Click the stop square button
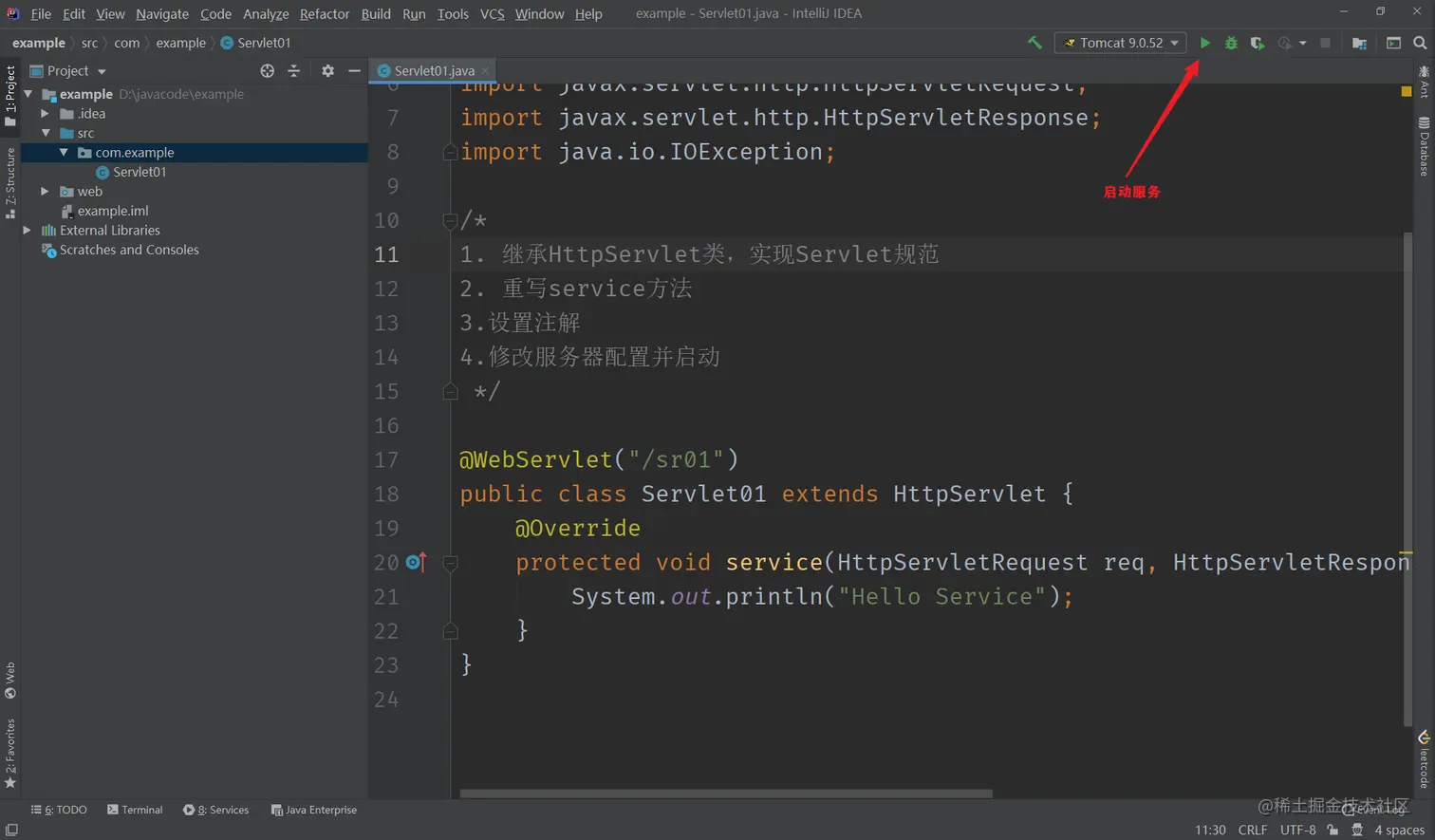This screenshot has height=840, width=1435. (1326, 43)
